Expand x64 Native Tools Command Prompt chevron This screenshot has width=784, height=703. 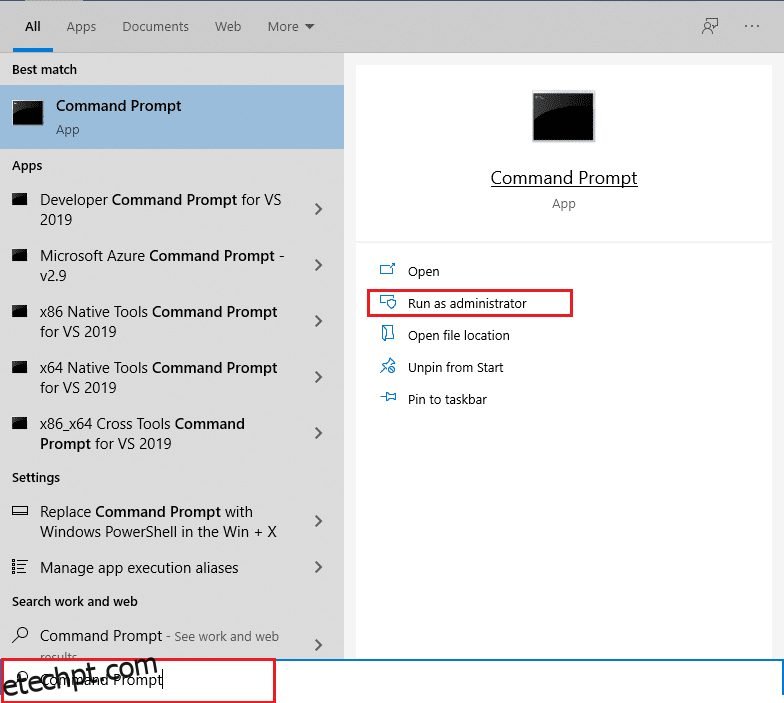(318, 377)
